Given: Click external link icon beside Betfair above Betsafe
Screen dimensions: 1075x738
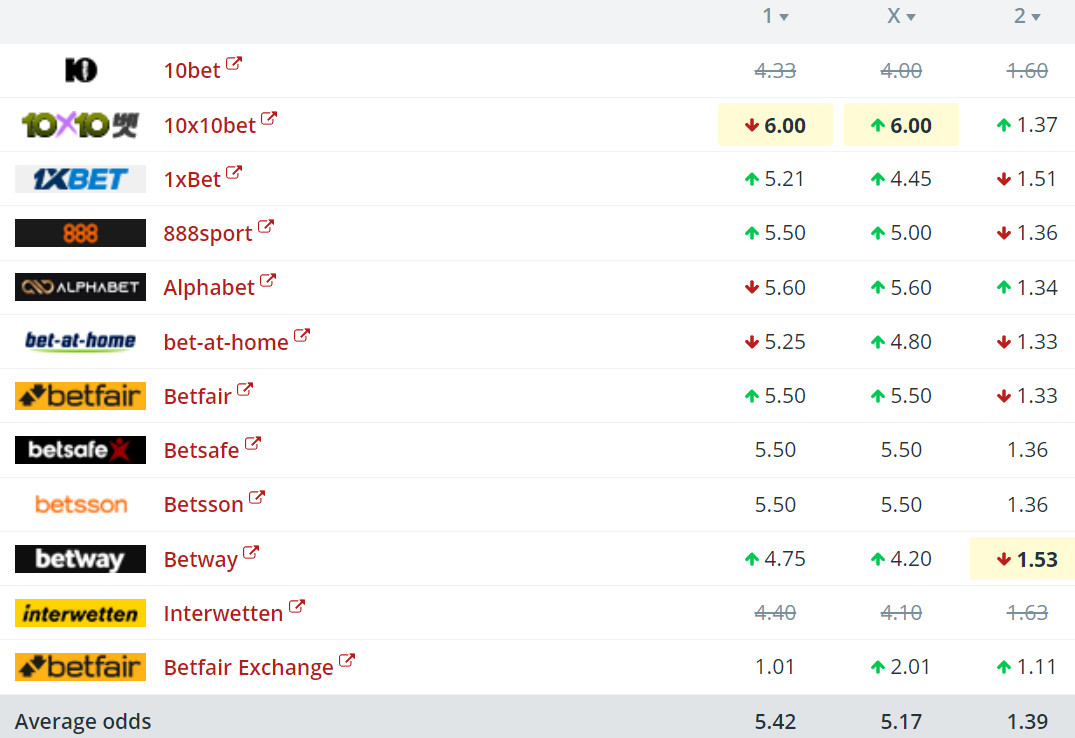Looking at the screenshot, I should [x=245, y=390].
